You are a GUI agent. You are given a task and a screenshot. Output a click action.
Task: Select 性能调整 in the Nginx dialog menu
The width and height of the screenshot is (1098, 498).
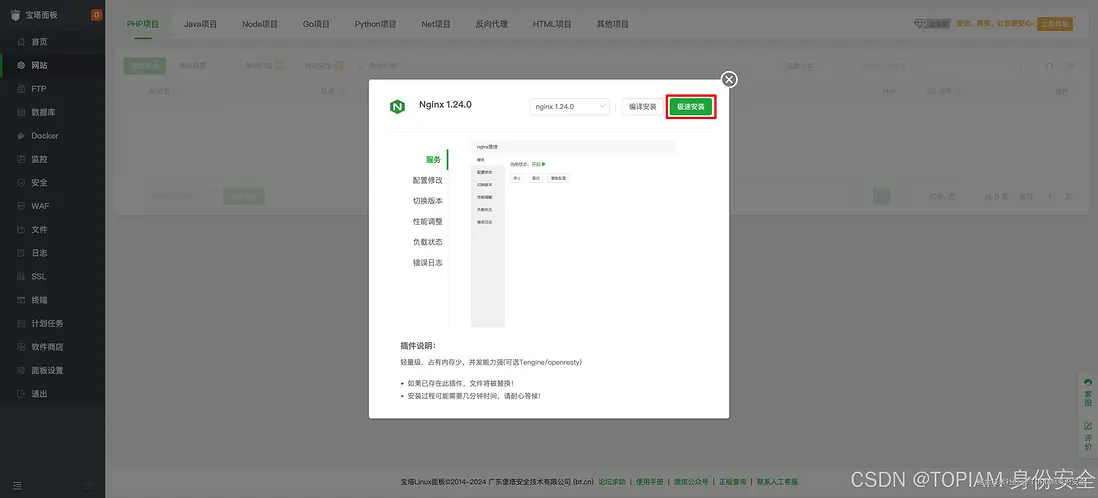point(427,222)
